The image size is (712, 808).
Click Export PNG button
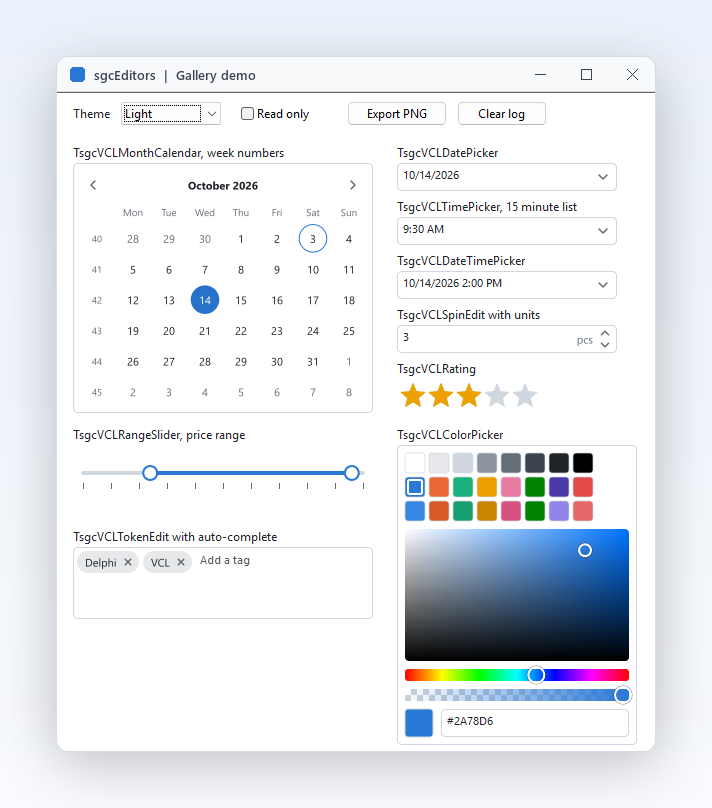pos(397,113)
